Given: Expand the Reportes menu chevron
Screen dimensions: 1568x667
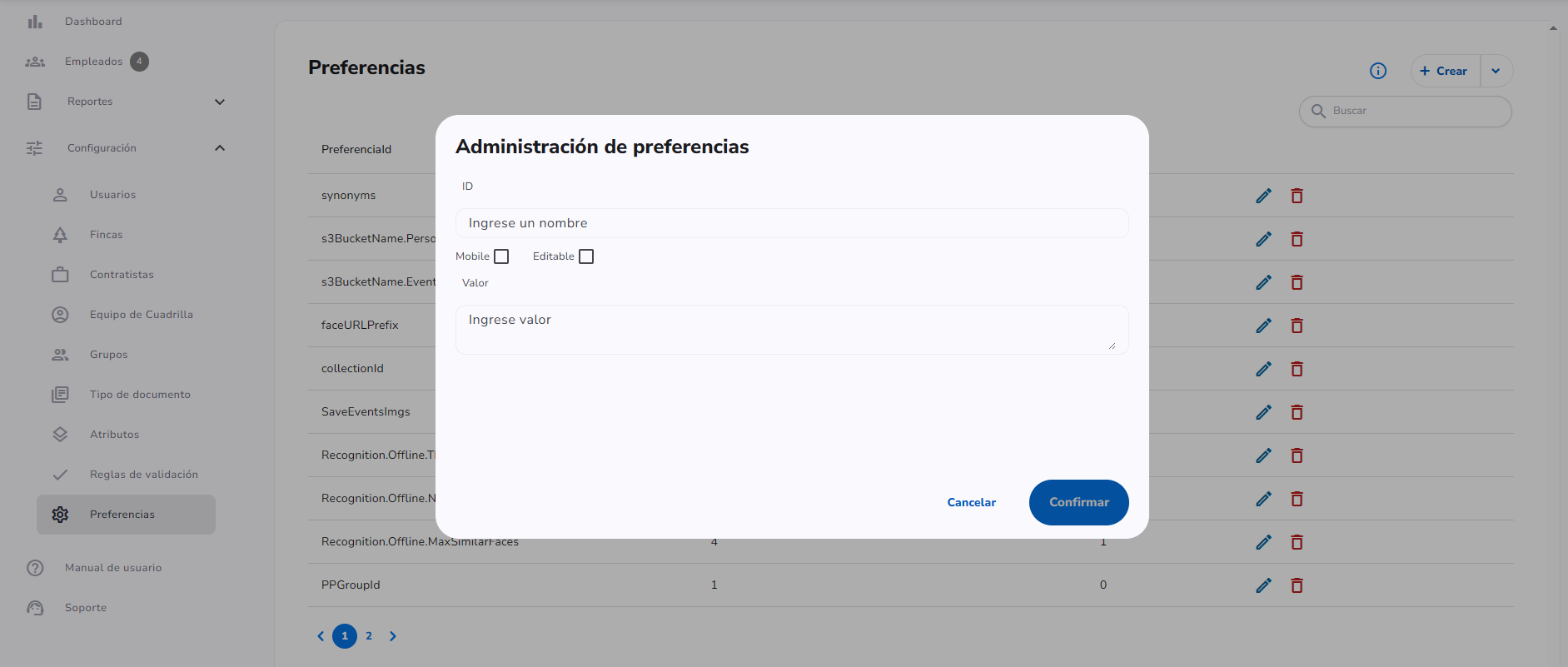Looking at the screenshot, I should point(220,102).
